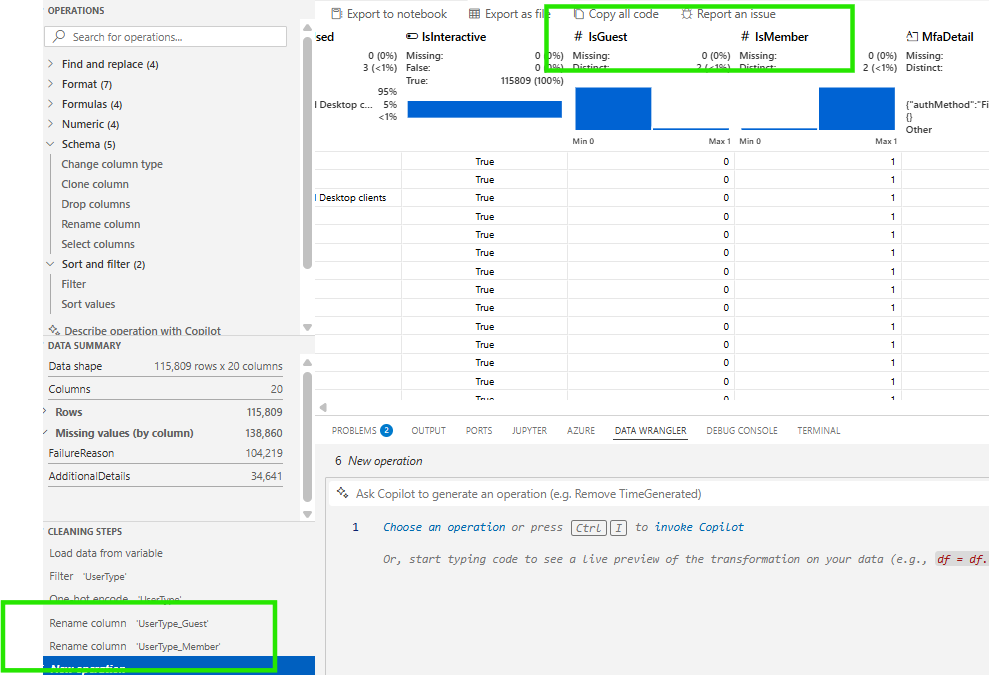The image size is (989, 675).
Task: Click the Export to notebook icon
Action: [x=337, y=14]
